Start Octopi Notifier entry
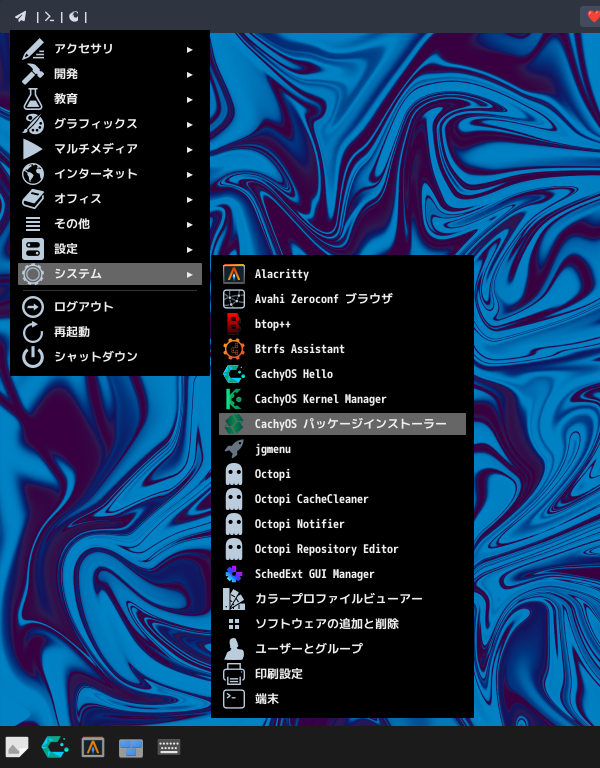This screenshot has width=600, height=768. [x=342, y=524]
